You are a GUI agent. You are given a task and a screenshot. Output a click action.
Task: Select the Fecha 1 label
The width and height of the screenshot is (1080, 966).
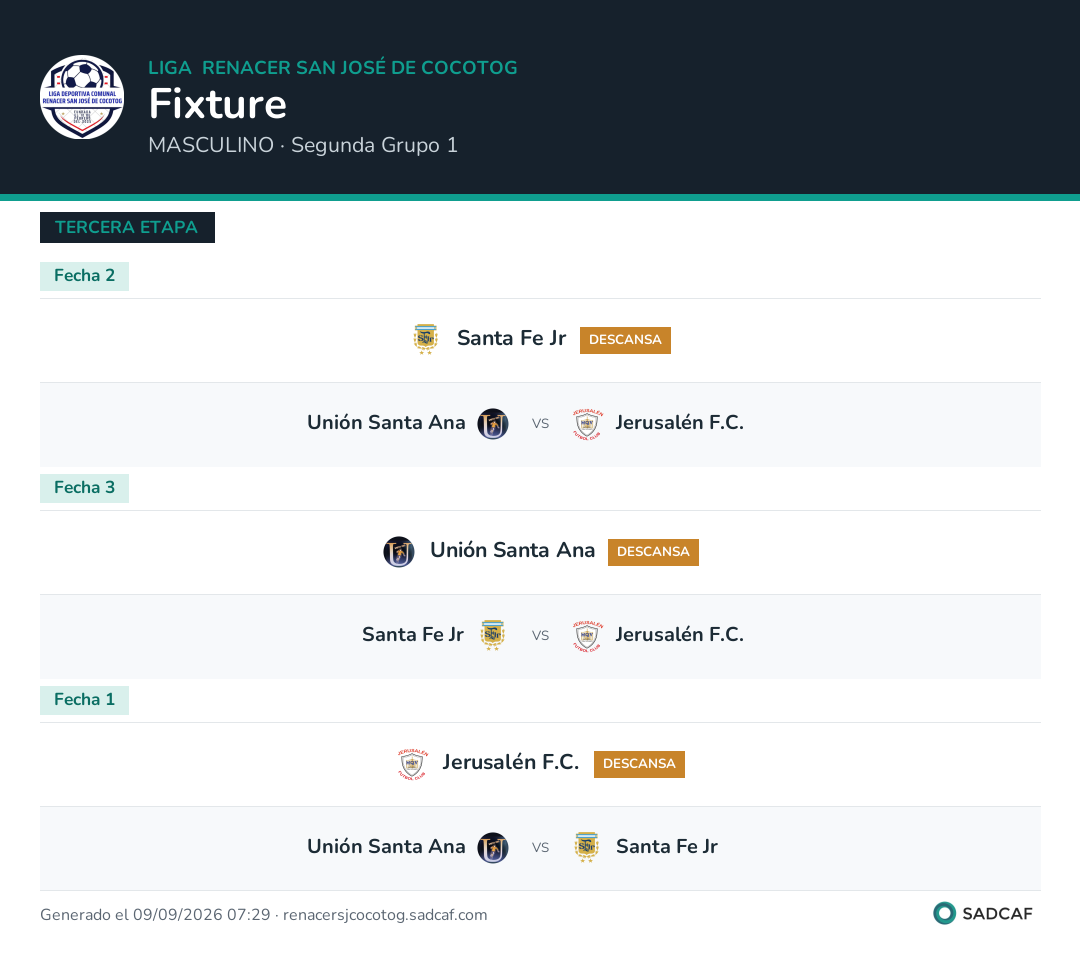click(x=84, y=700)
